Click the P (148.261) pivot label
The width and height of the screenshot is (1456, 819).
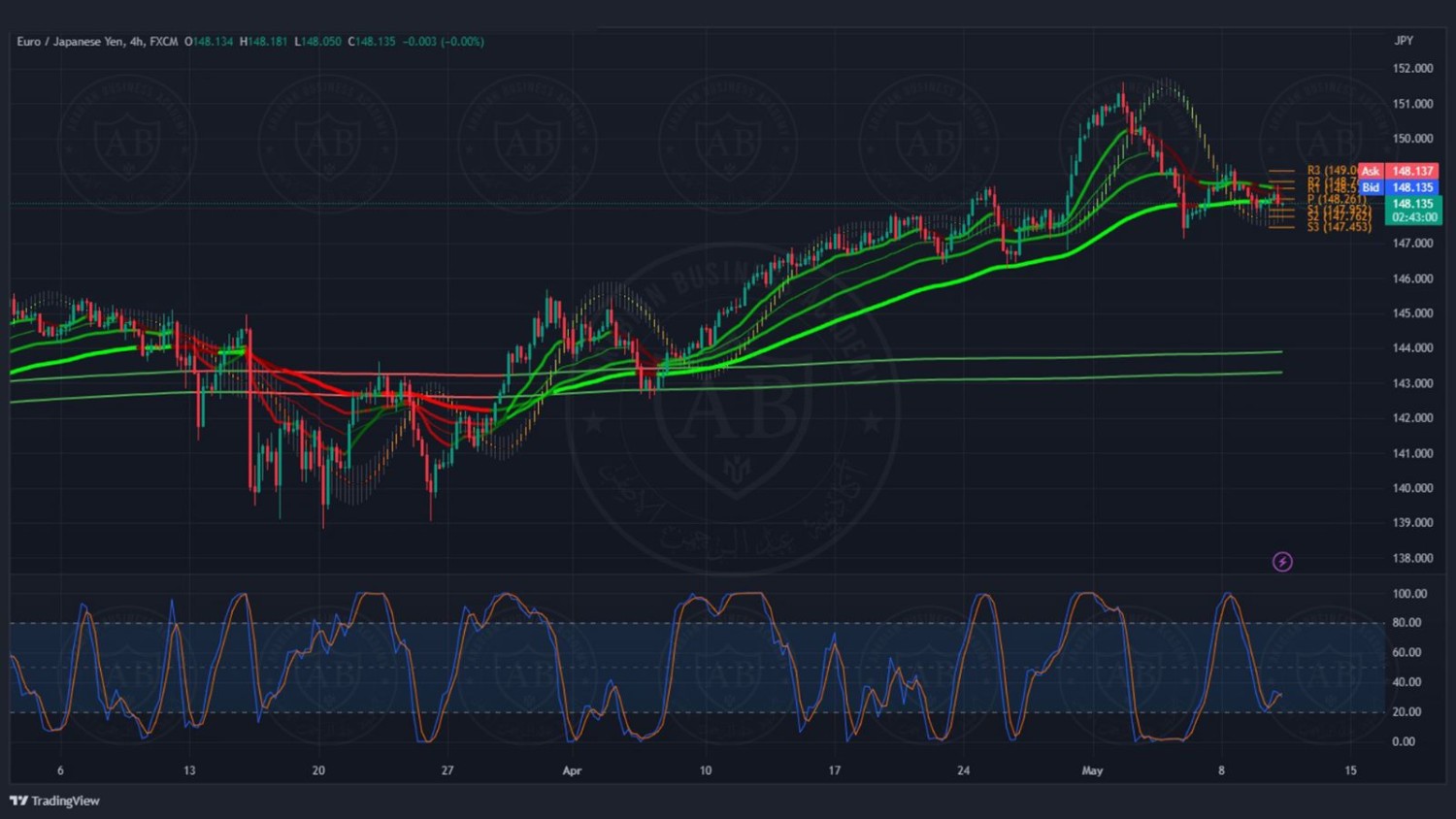(x=1336, y=199)
